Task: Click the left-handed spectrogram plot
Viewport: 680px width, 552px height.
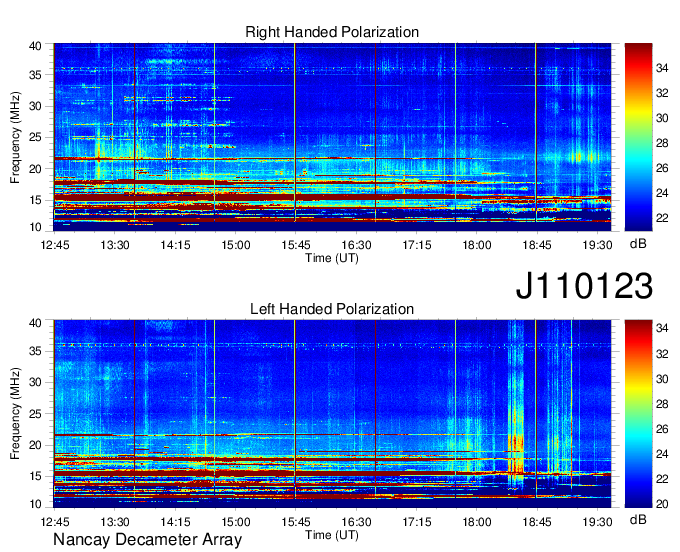Action: (x=332, y=414)
